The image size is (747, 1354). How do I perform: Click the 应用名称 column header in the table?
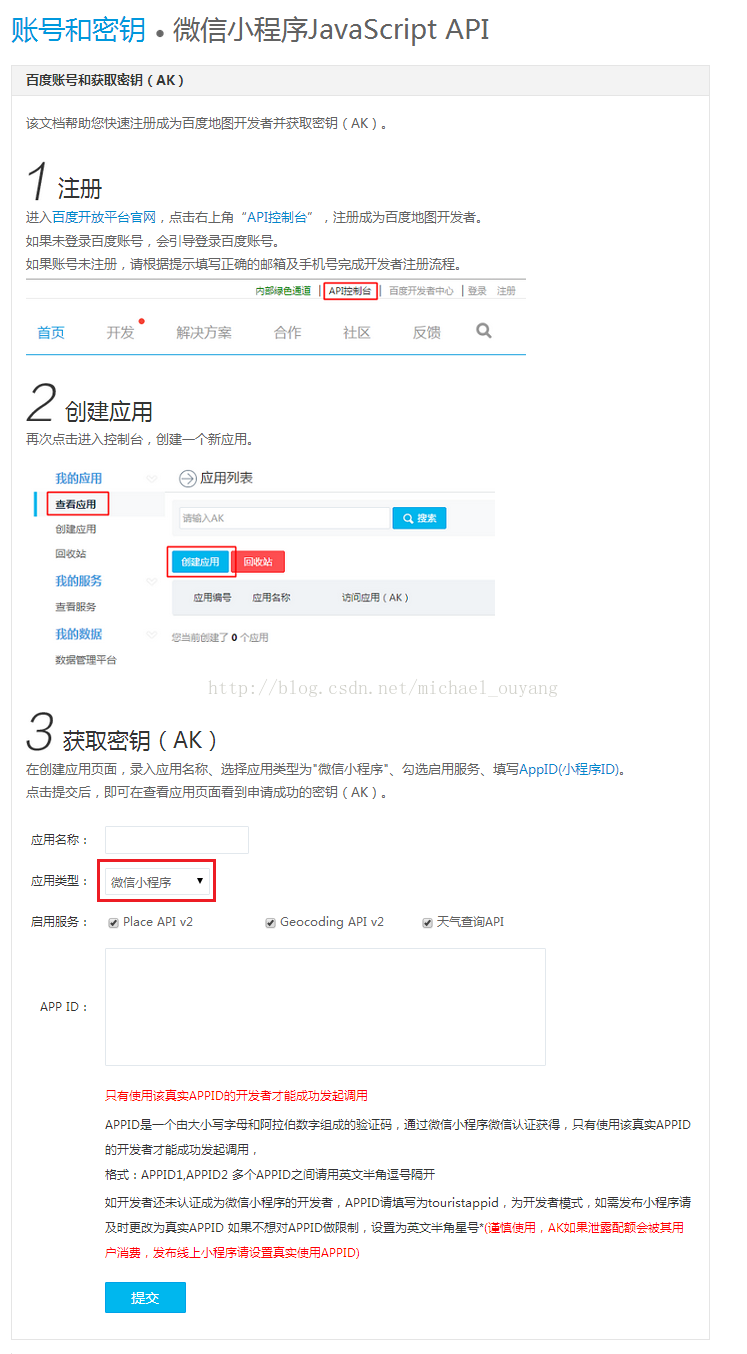click(x=271, y=598)
